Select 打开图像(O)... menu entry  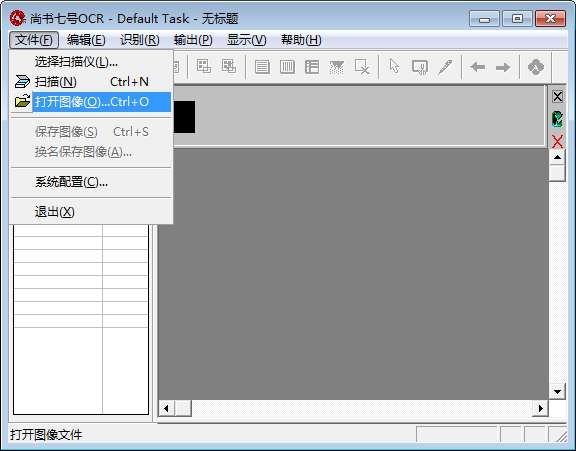click(x=91, y=102)
